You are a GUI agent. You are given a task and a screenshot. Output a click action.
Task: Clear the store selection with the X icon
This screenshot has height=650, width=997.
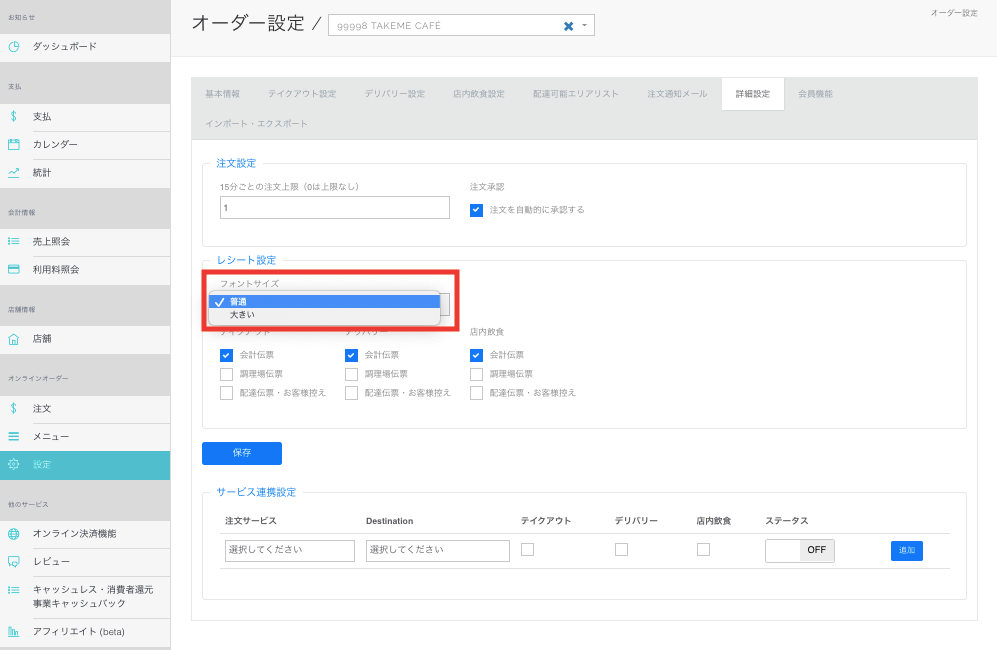click(568, 26)
